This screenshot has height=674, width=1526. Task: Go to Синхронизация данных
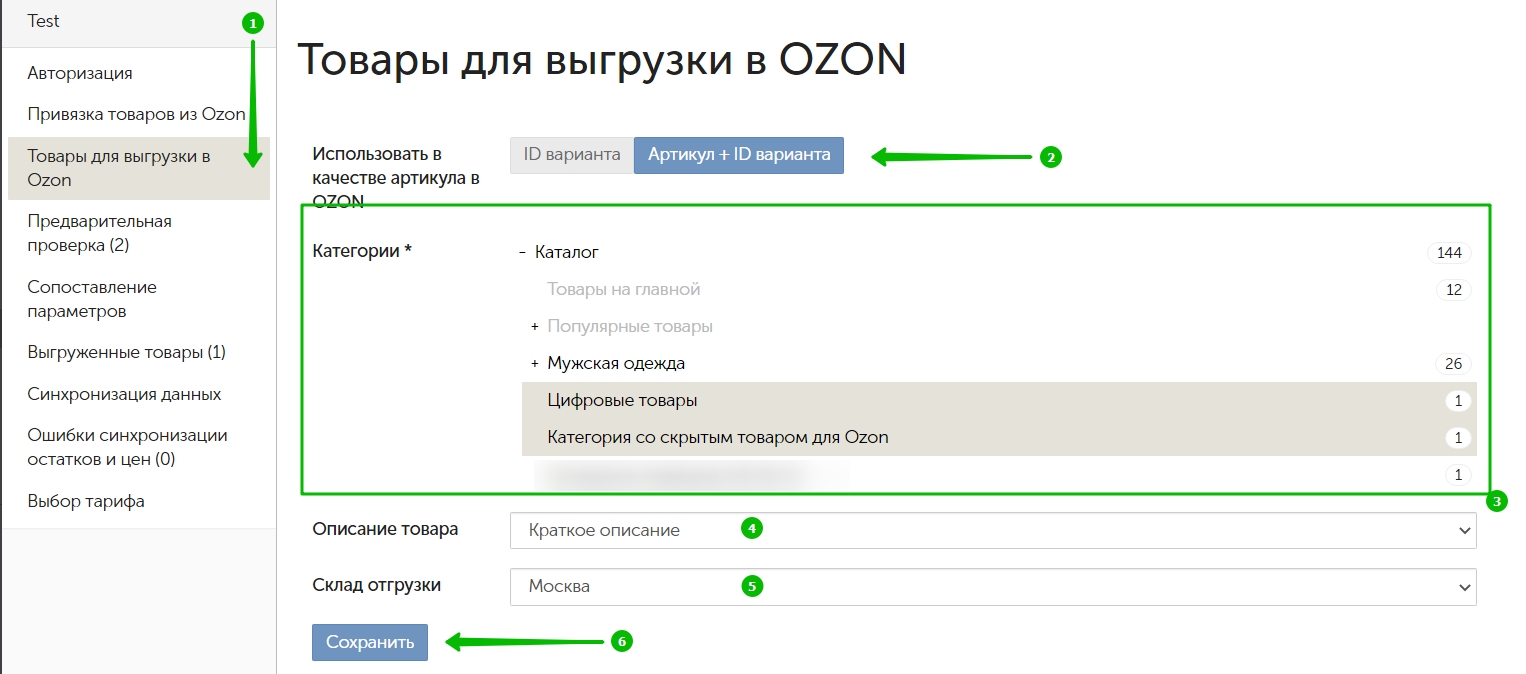pyautogui.click(x=125, y=394)
